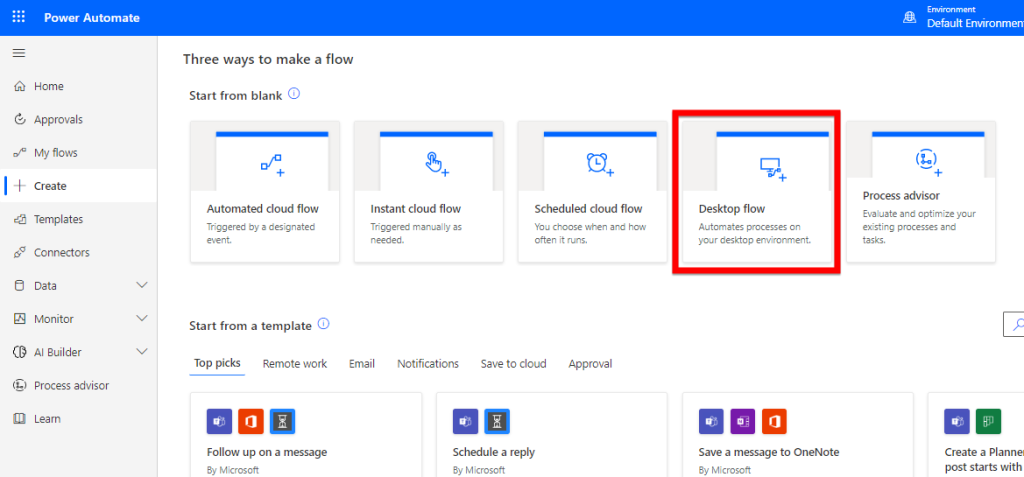Click Teams icon on Follow up on a message

219,421
